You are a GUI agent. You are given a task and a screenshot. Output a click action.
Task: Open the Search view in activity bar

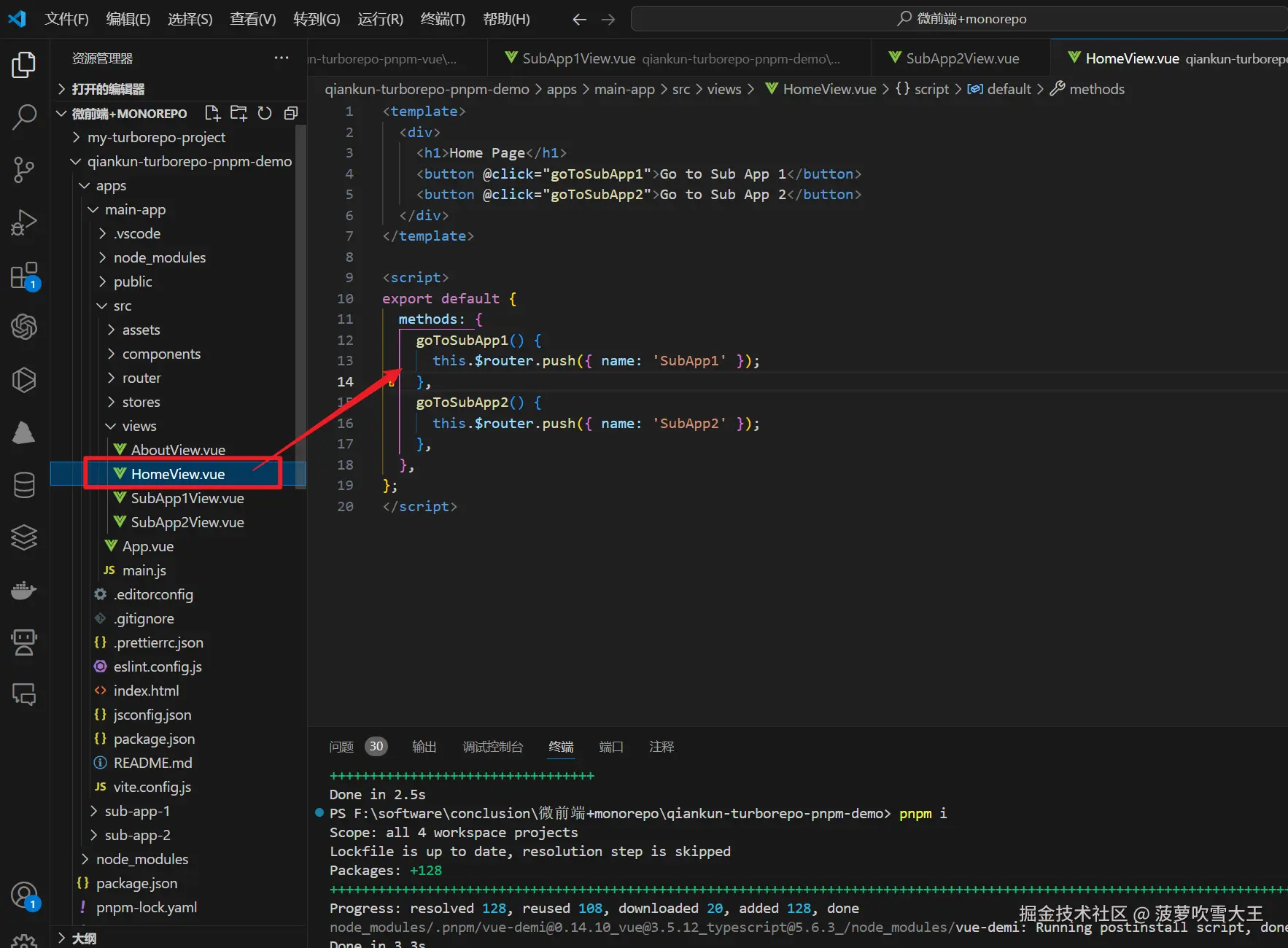tap(24, 117)
